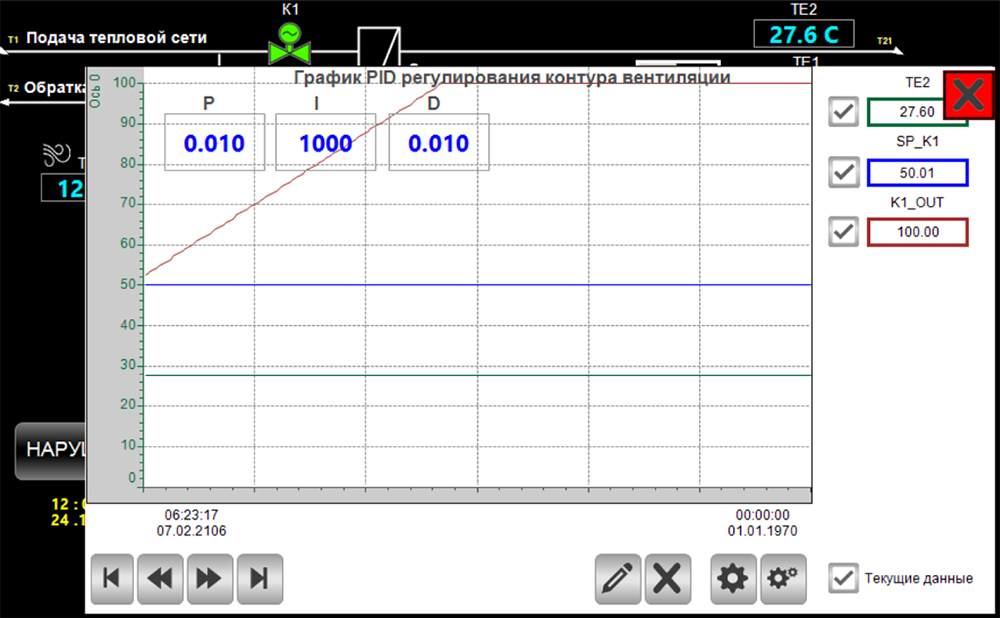Screen dimensions: 1000x618
Task: Edit the D coefficient value field
Action: (438, 143)
